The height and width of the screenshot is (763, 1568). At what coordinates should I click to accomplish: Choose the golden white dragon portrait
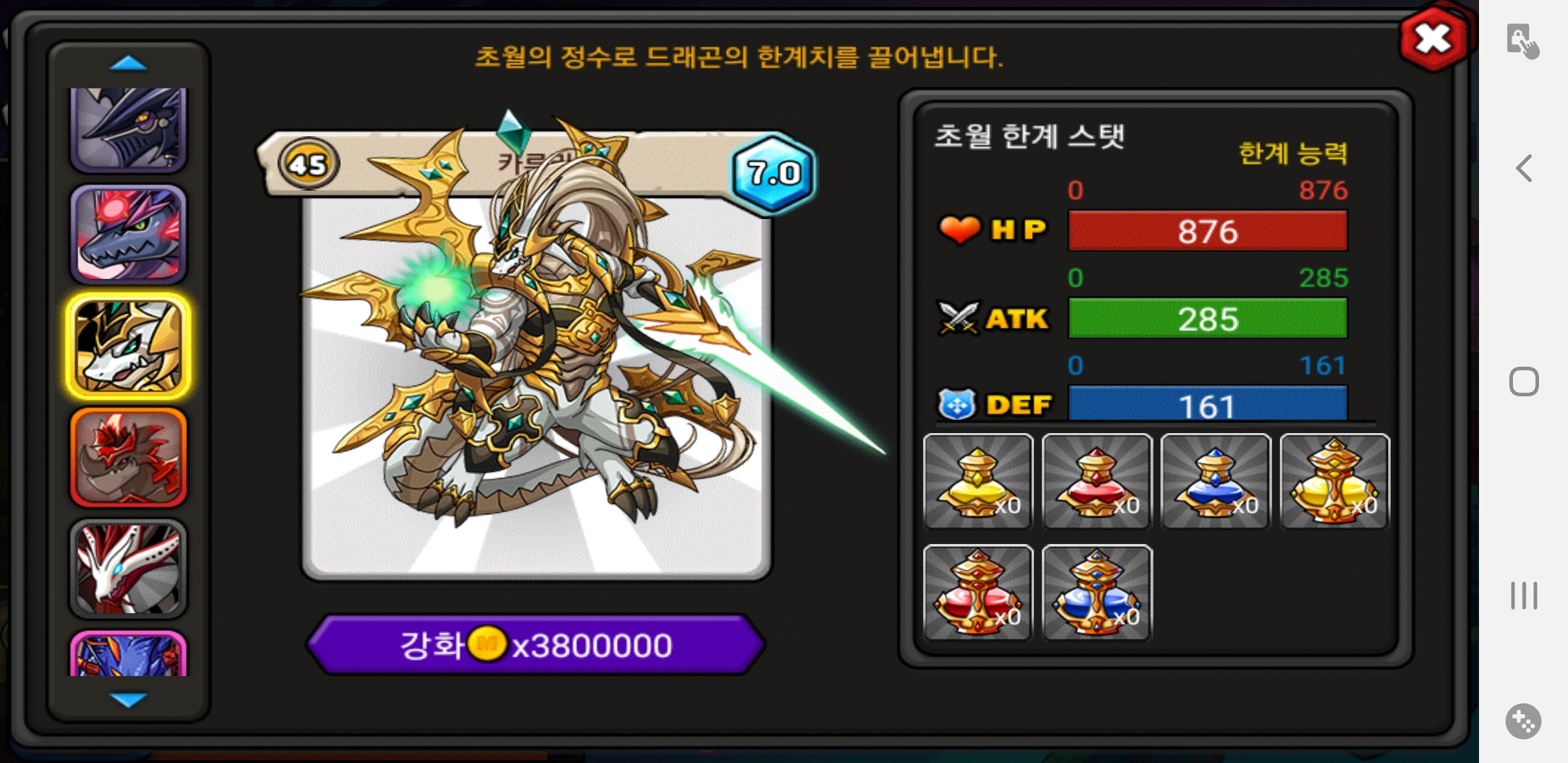[x=129, y=346]
